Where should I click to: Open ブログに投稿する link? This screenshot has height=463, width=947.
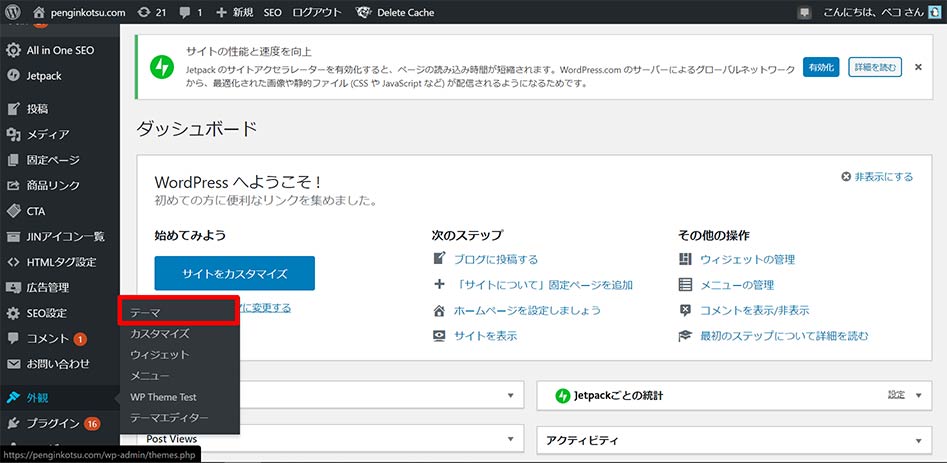click(x=495, y=260)
